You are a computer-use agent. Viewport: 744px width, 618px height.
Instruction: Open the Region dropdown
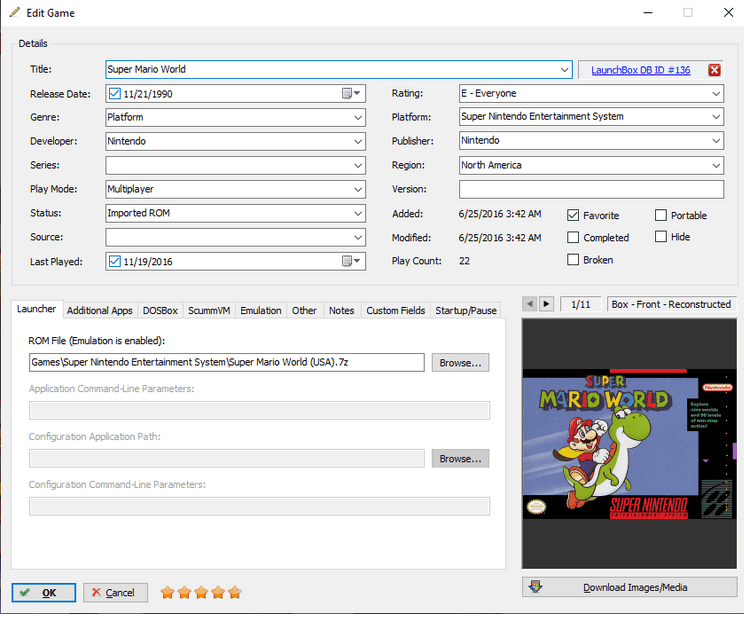pos(716,165)
